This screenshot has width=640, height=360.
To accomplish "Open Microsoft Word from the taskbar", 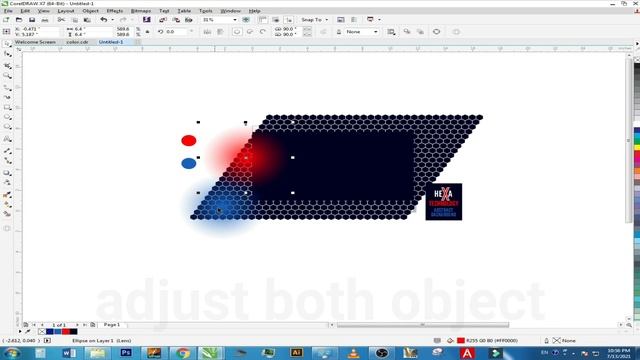I will pyautogui.click(x=69, y=353).
